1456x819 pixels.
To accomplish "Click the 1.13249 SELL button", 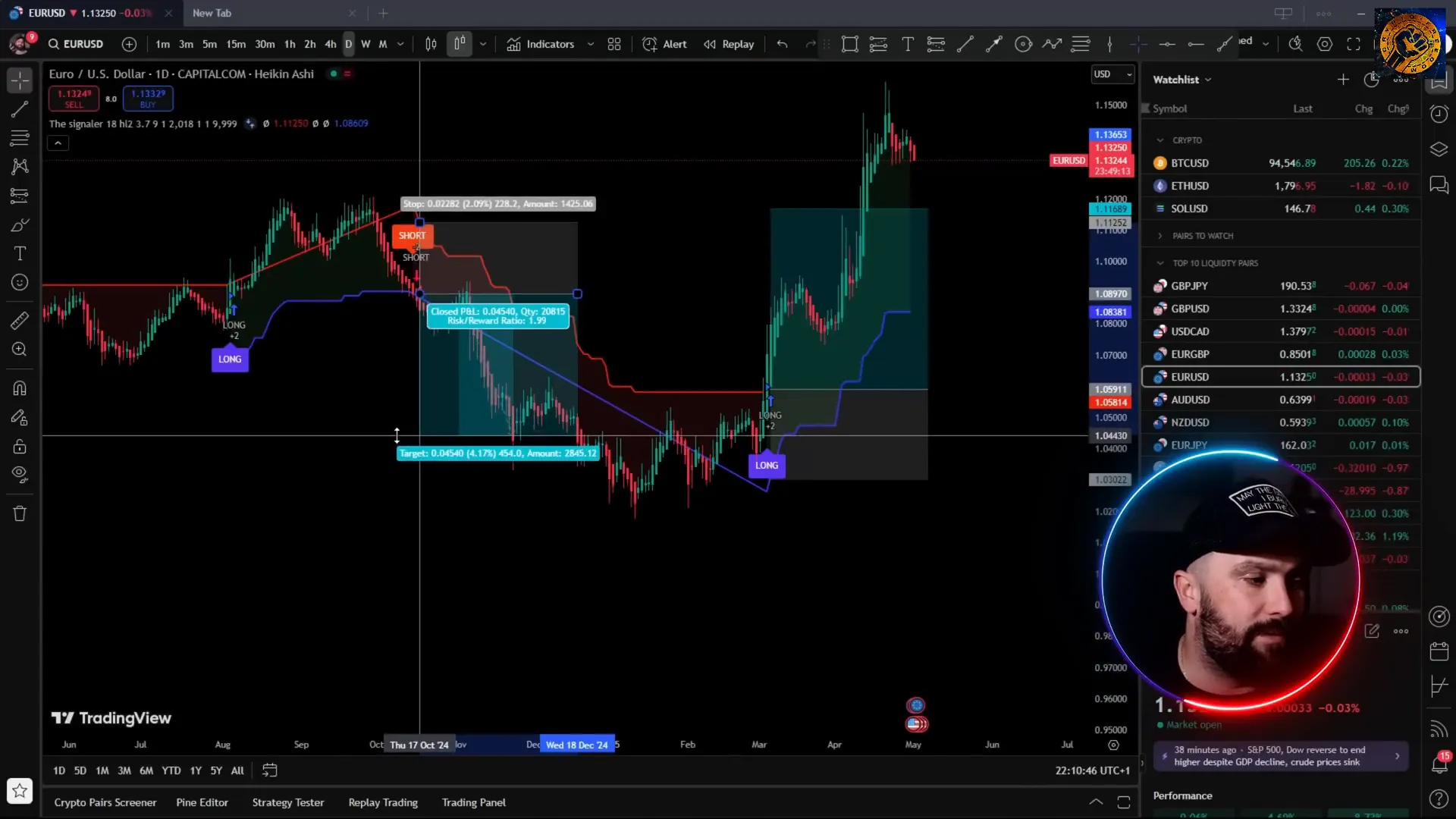I will [x=74, y=99].
